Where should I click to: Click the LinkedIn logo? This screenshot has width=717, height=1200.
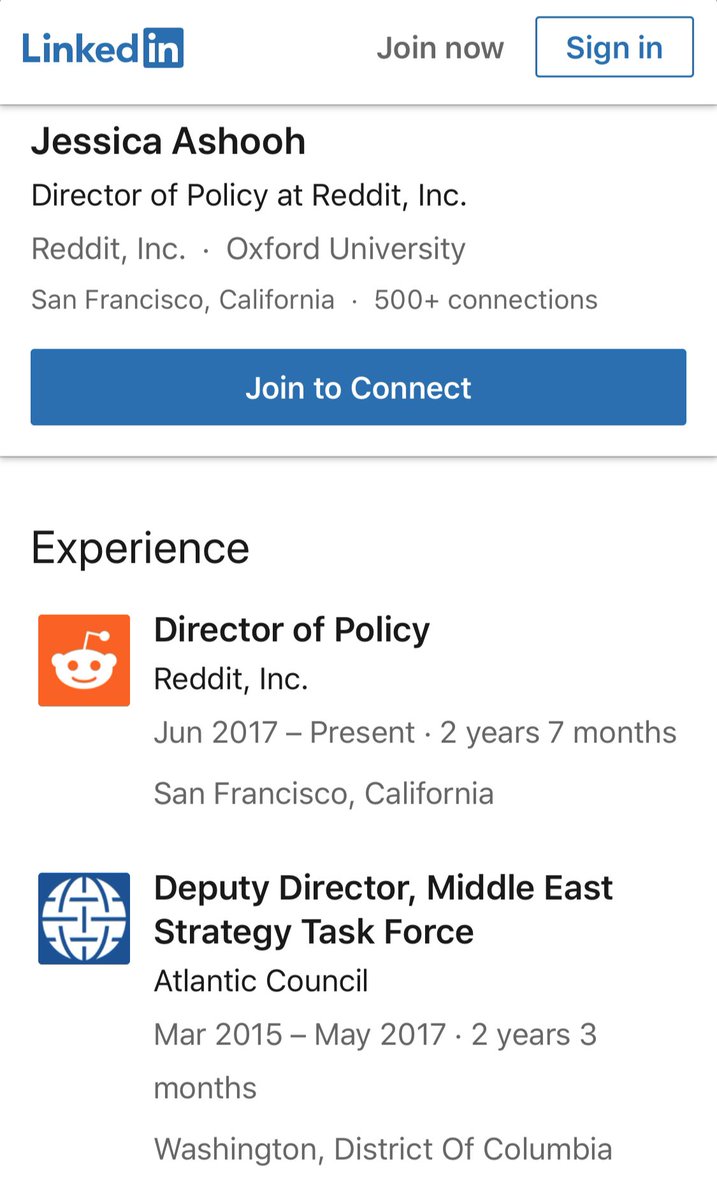(103, 47)
